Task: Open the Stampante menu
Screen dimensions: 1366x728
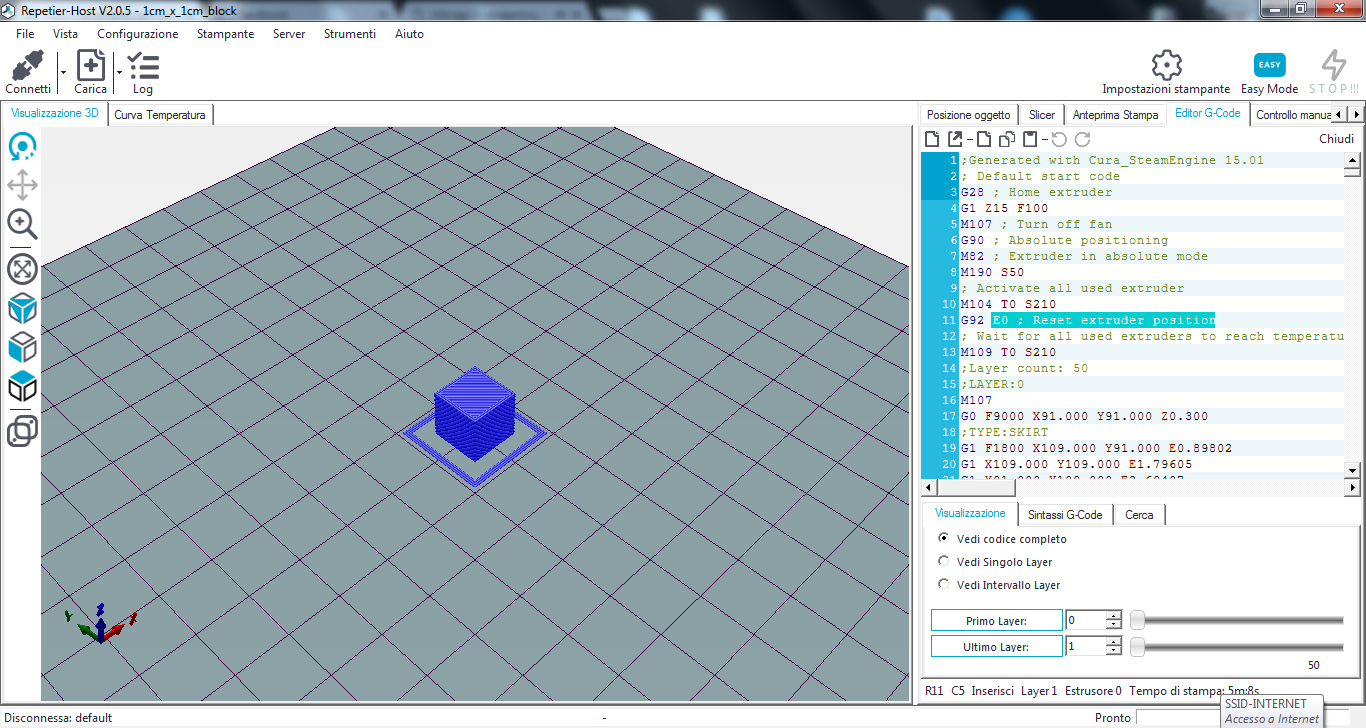Action: click(x=225, y=34)
